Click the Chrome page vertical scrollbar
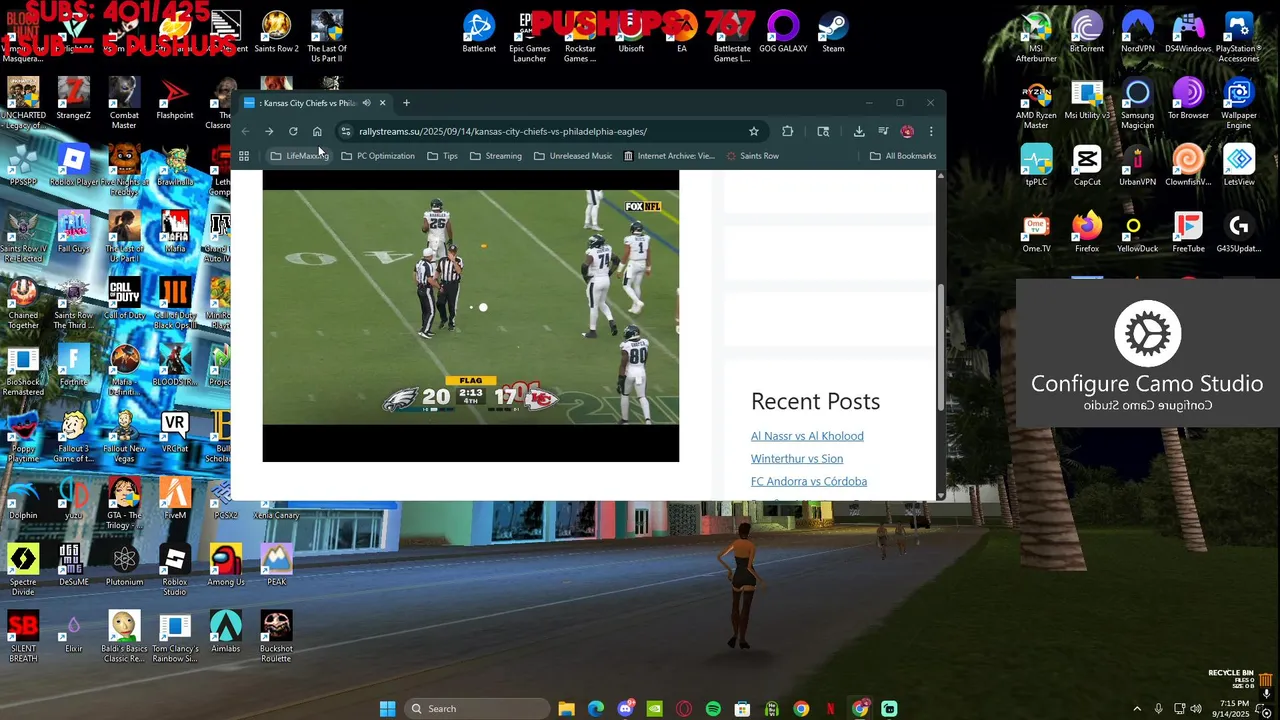 click(x=940, y=346)
